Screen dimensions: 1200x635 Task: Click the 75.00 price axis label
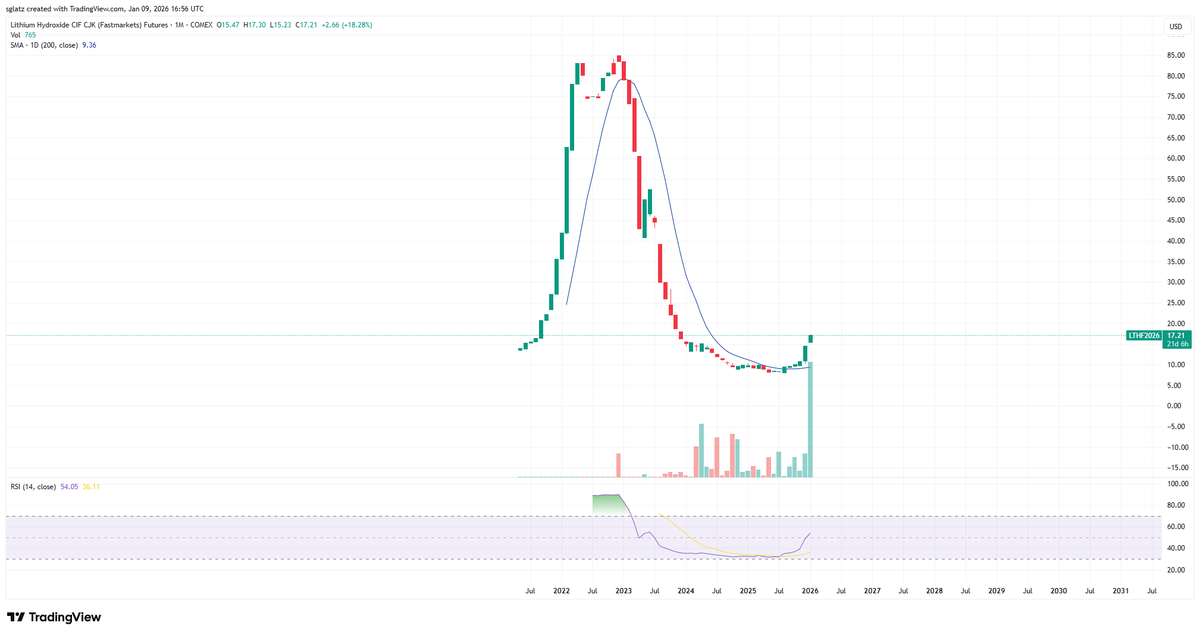pyautogui.click(x=1176, y=97)
